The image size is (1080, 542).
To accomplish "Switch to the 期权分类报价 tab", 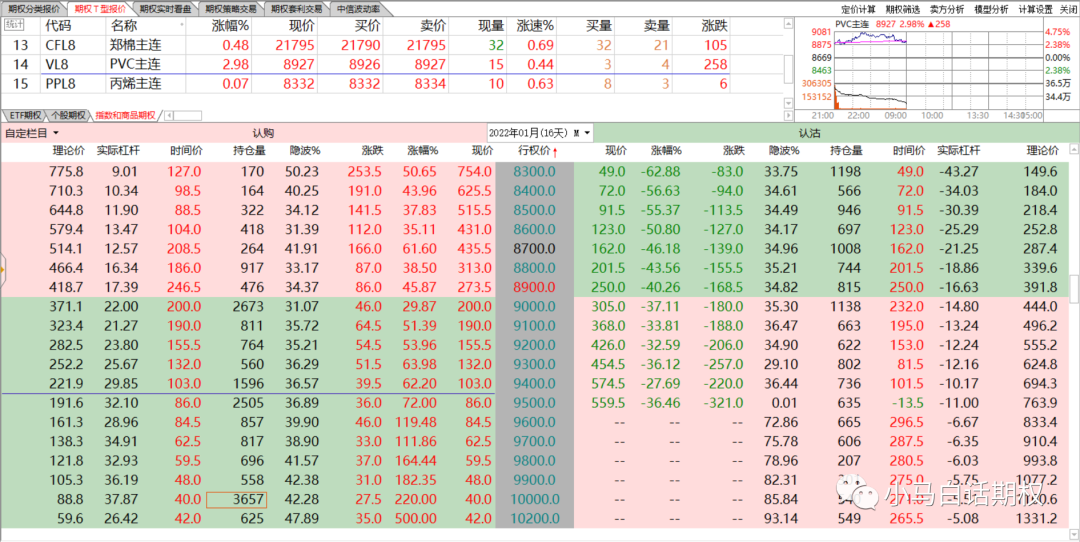I will (34, 8).
